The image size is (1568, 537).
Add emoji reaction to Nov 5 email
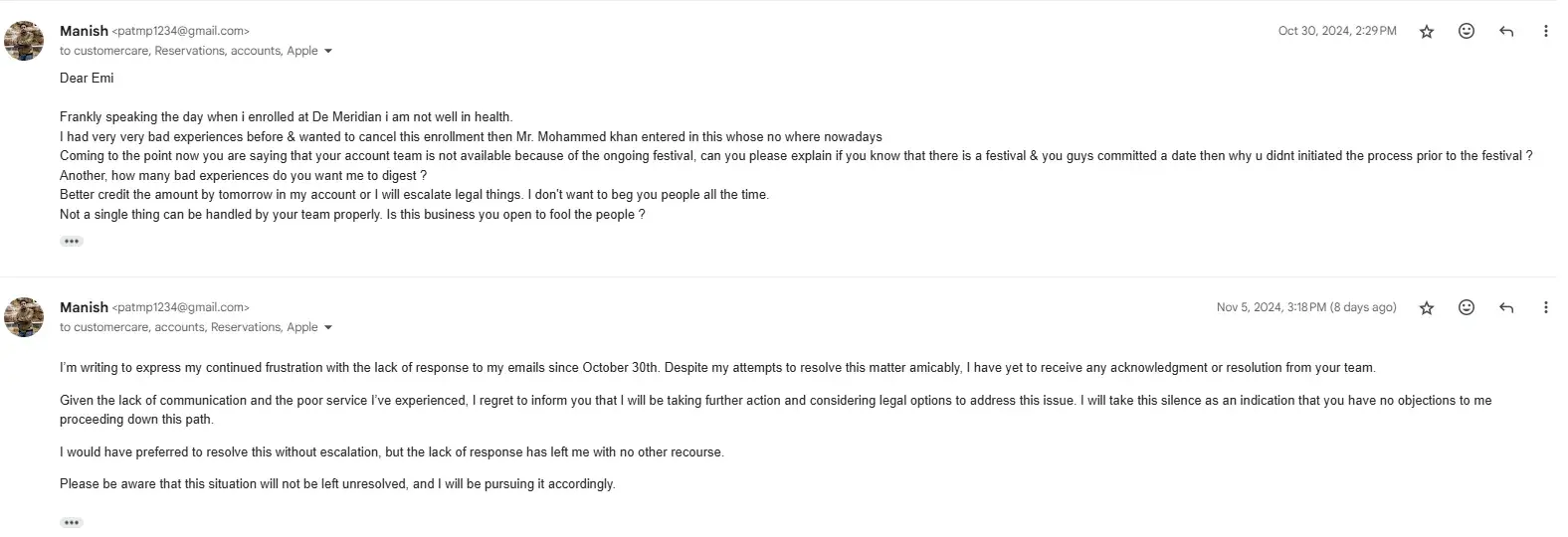click(1467, 307)
